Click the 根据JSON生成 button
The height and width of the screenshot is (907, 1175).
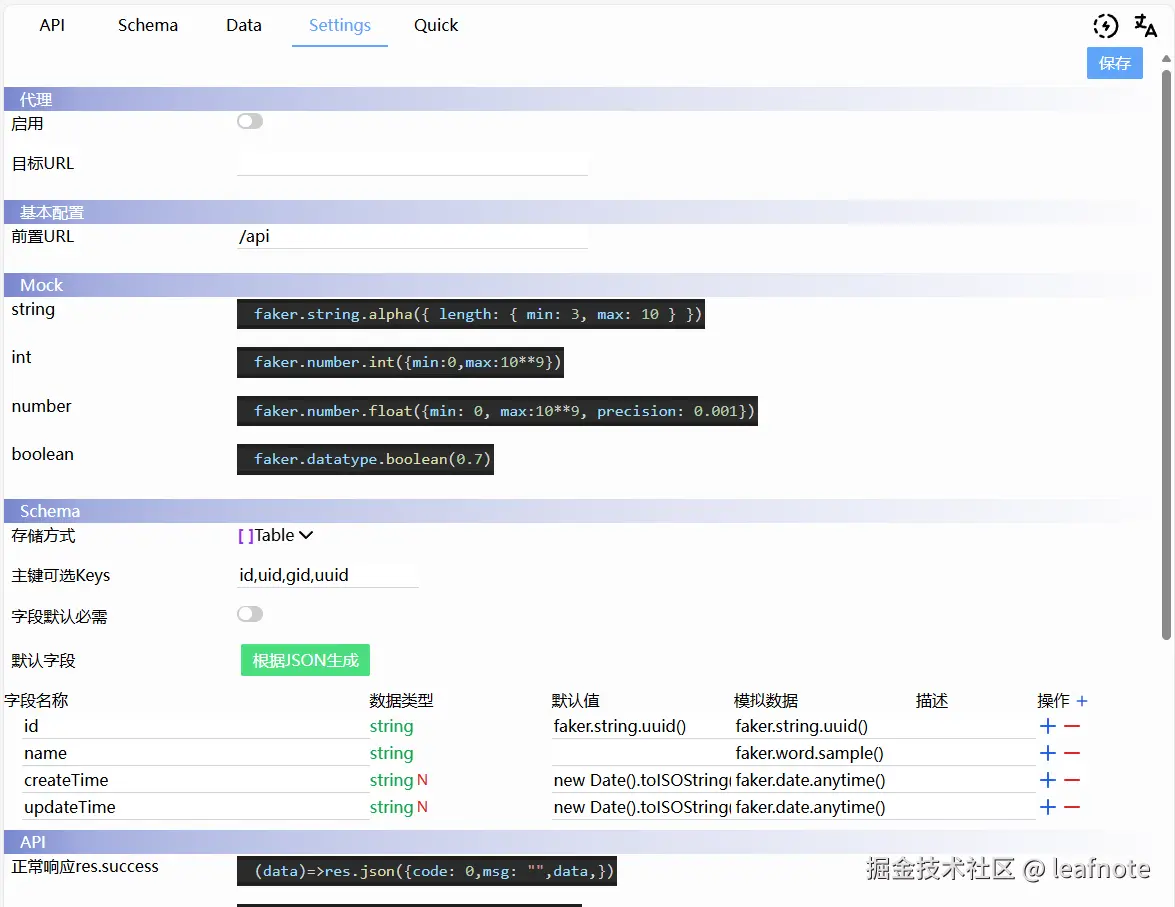[305, 660]
